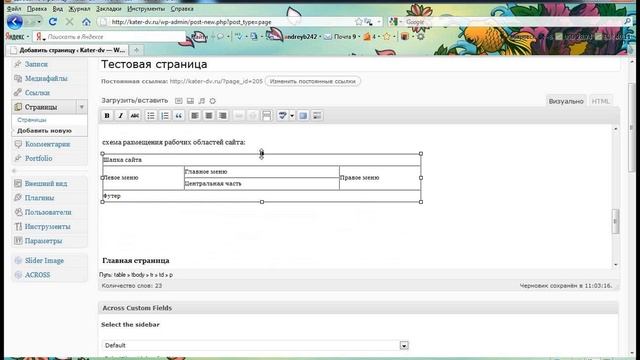Click Изменить постоянные ссылки button
This screenshot has width=640, height=360.
tap(313, 81)
